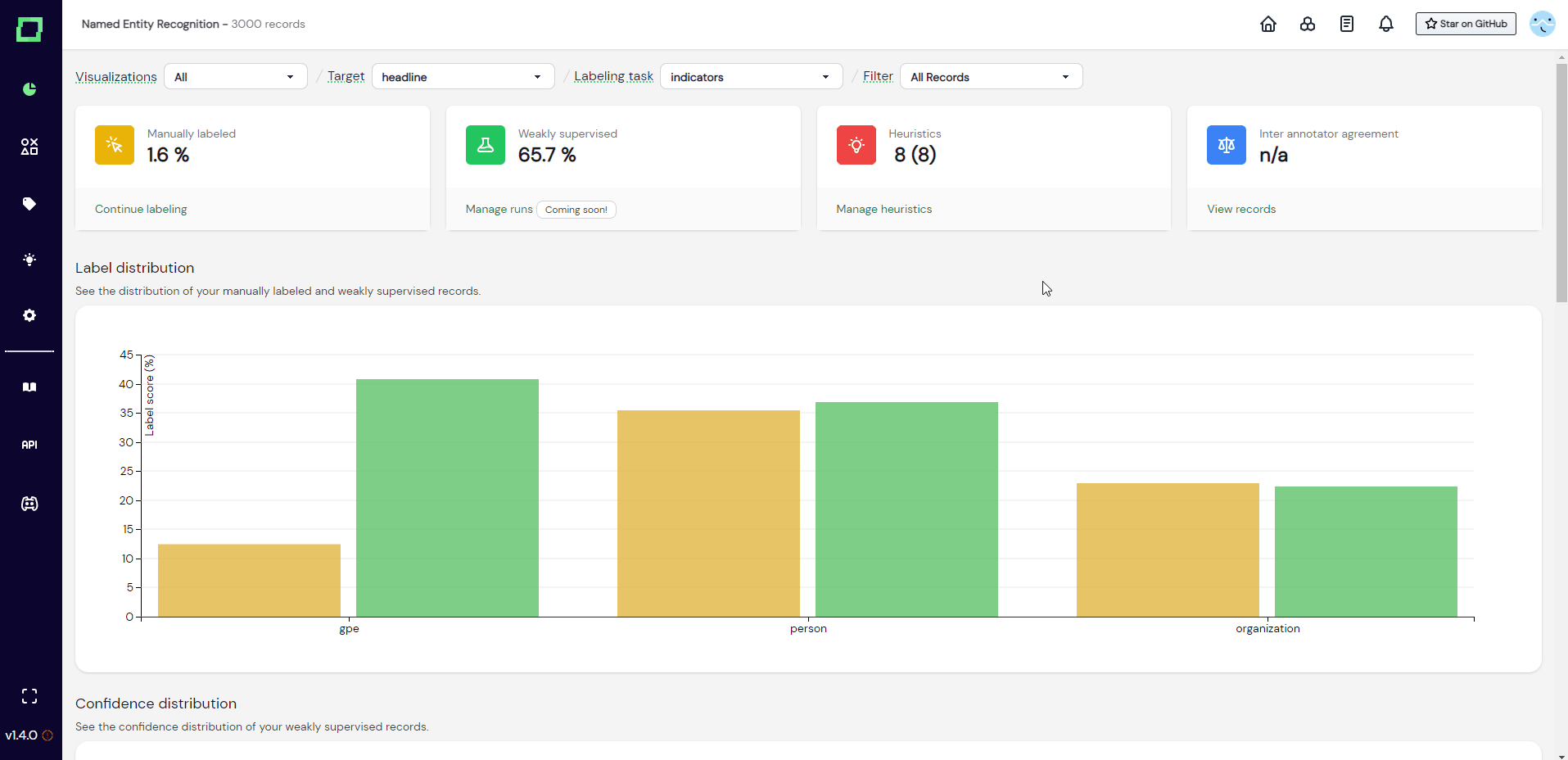
Task: Open the Filter dropdown showing All Records
Action: pos(992,76)
